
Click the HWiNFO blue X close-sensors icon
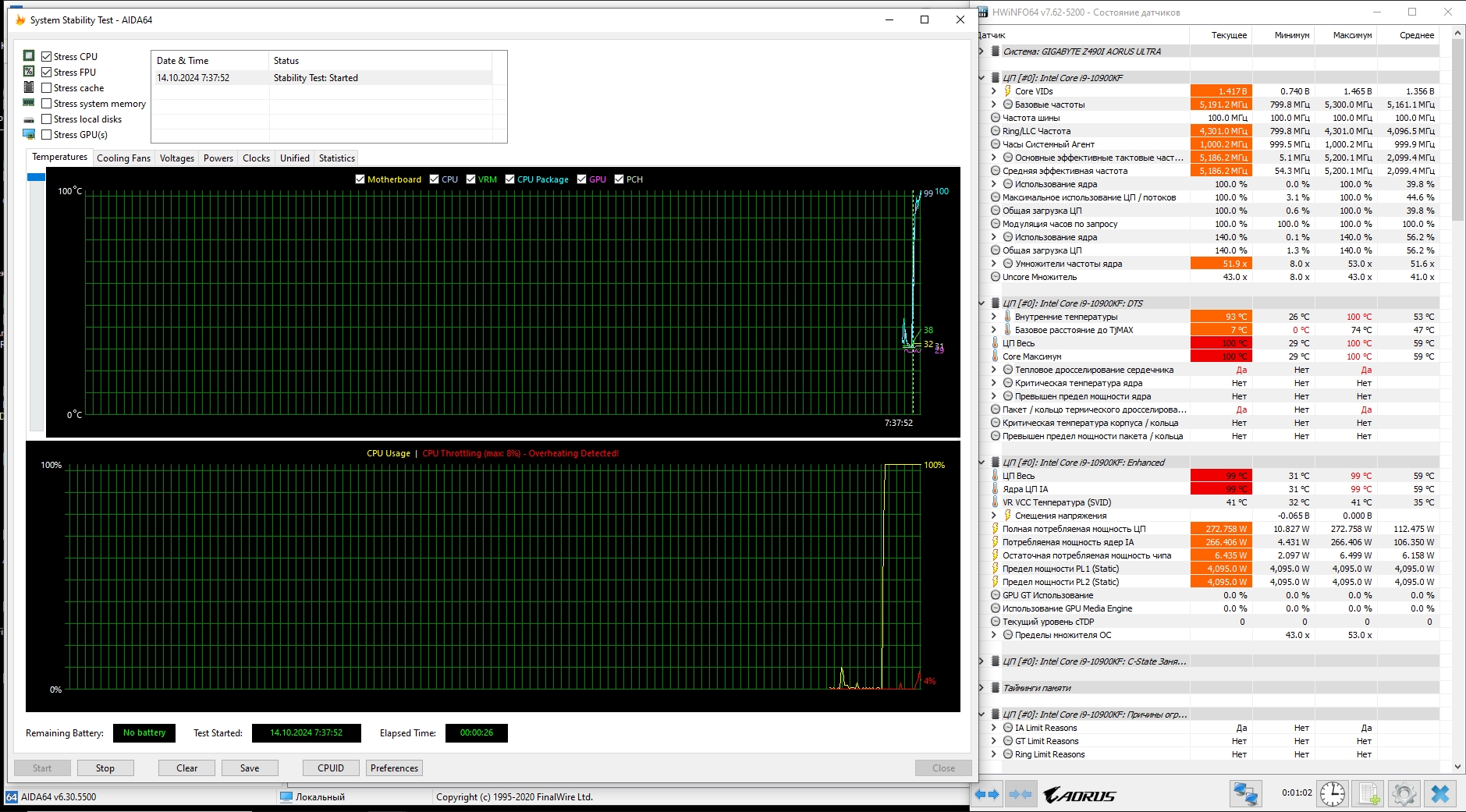1440,794
